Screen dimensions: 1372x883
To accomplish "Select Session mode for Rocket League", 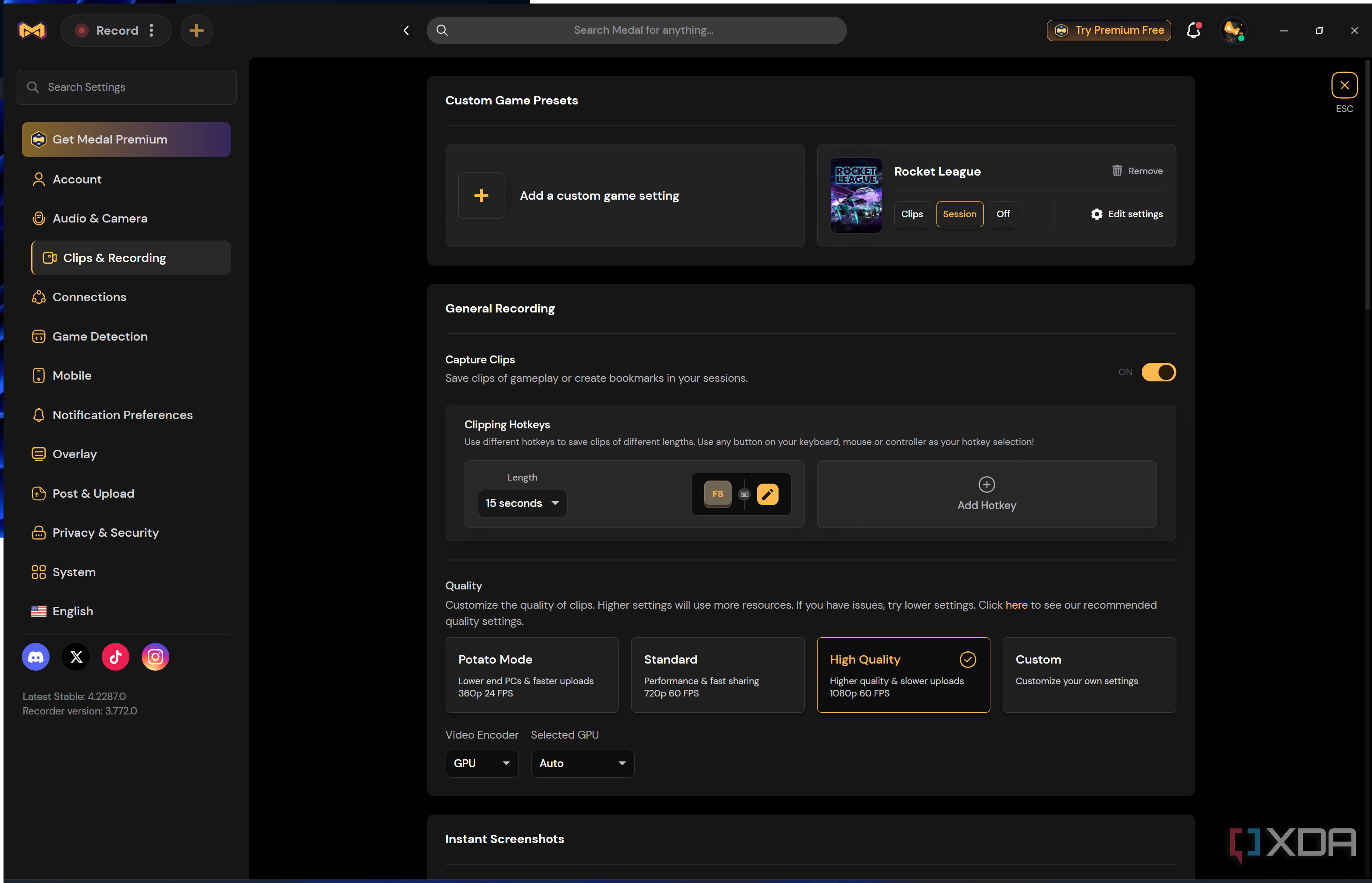I will coord(960,214).
